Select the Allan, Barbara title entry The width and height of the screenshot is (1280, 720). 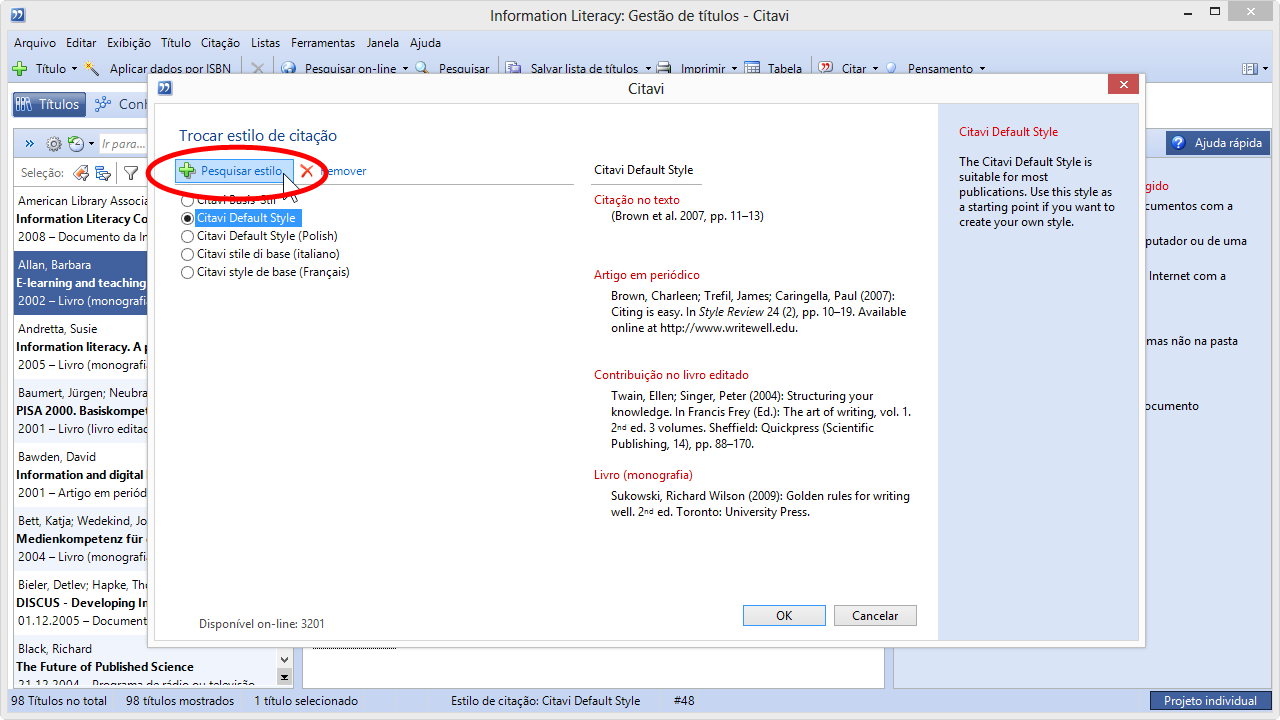tap(82, 283)
